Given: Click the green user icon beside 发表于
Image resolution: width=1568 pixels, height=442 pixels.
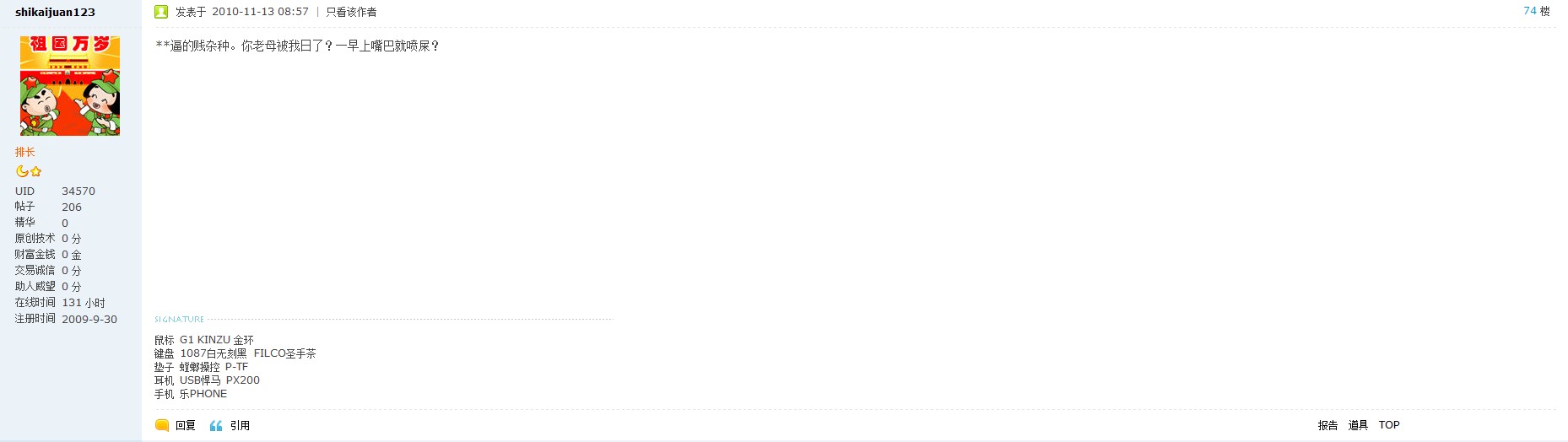Looking at the screenshot, I should click(161, 12).
